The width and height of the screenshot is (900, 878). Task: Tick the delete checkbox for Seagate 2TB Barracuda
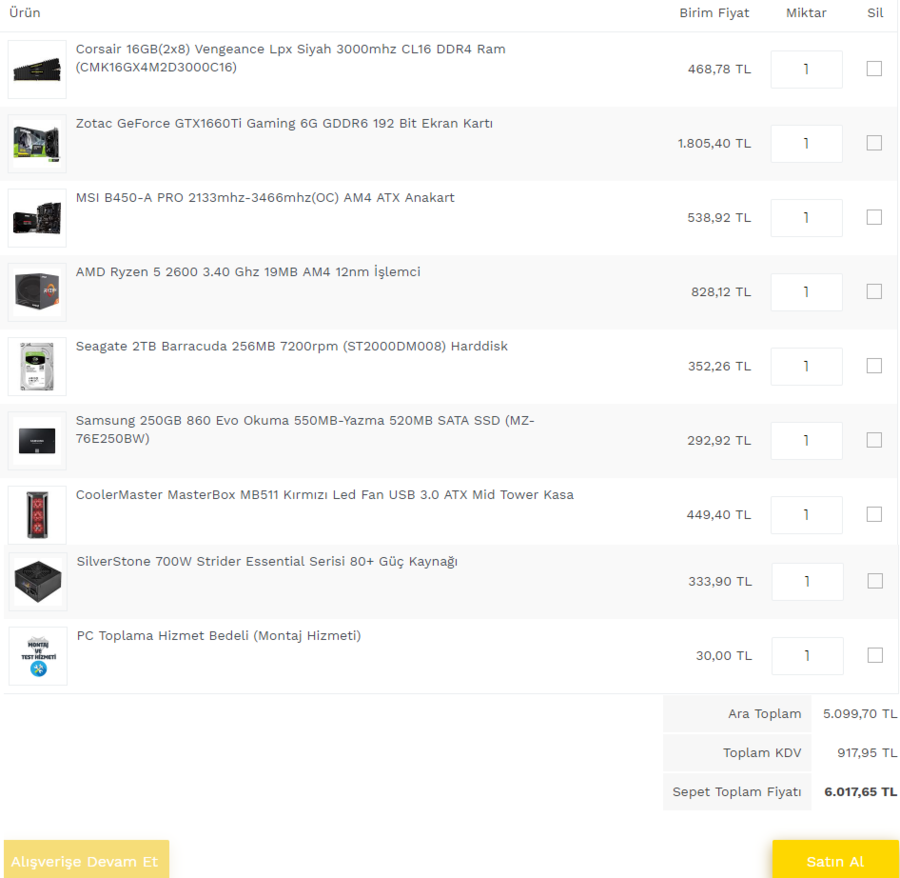click(874, 366)
